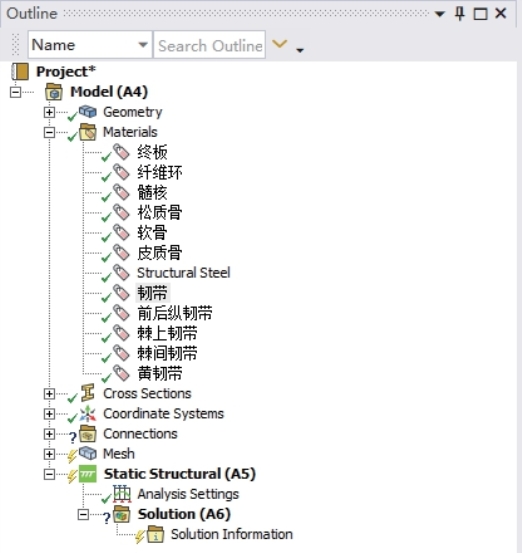The image size is (522, 553).
Task: Select the 黄韧带 material item
Action: [x=160, y=373]
